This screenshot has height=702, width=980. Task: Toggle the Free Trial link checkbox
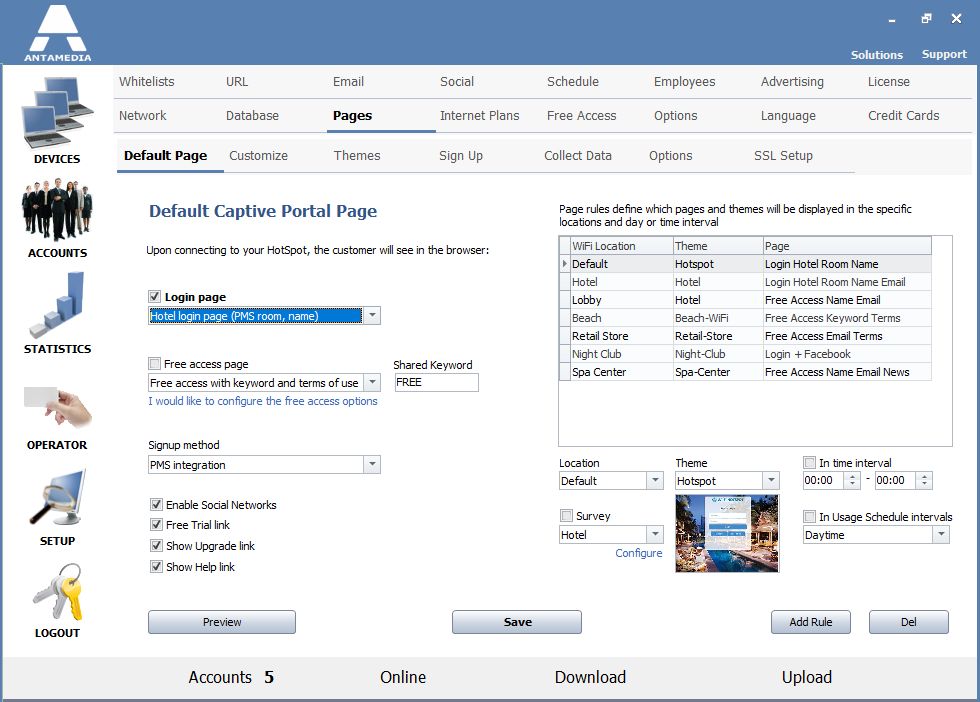(156, 524)
